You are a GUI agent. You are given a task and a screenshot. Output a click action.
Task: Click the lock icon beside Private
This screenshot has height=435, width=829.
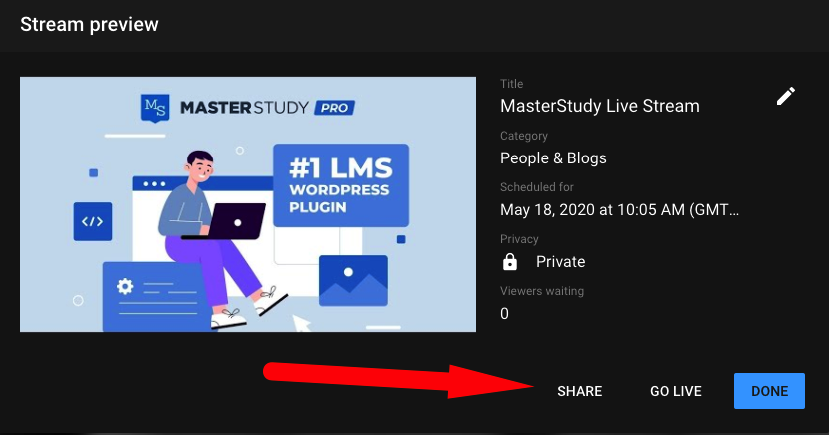[x=510, y=262]
